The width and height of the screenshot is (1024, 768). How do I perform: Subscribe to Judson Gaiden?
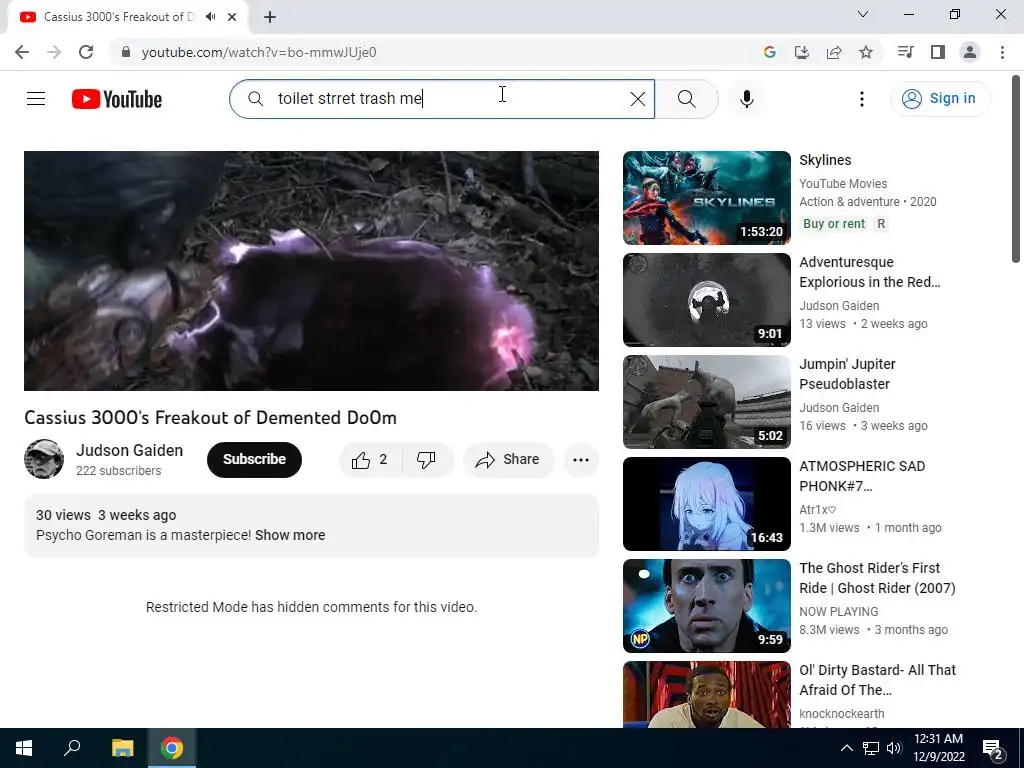[x=254, y=459]
